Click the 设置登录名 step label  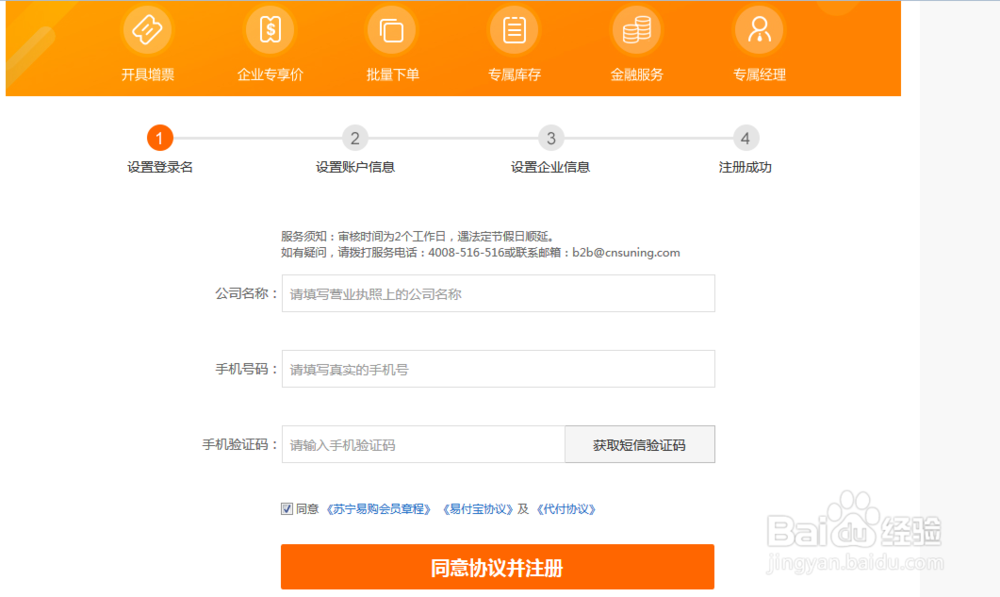click(160, 167)
